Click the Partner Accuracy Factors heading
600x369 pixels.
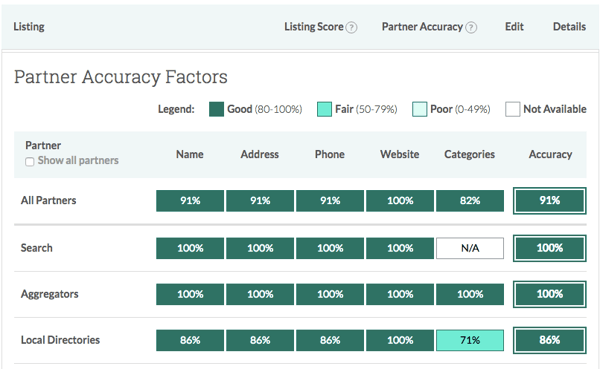pyautogui.click(x=121, y=77)
